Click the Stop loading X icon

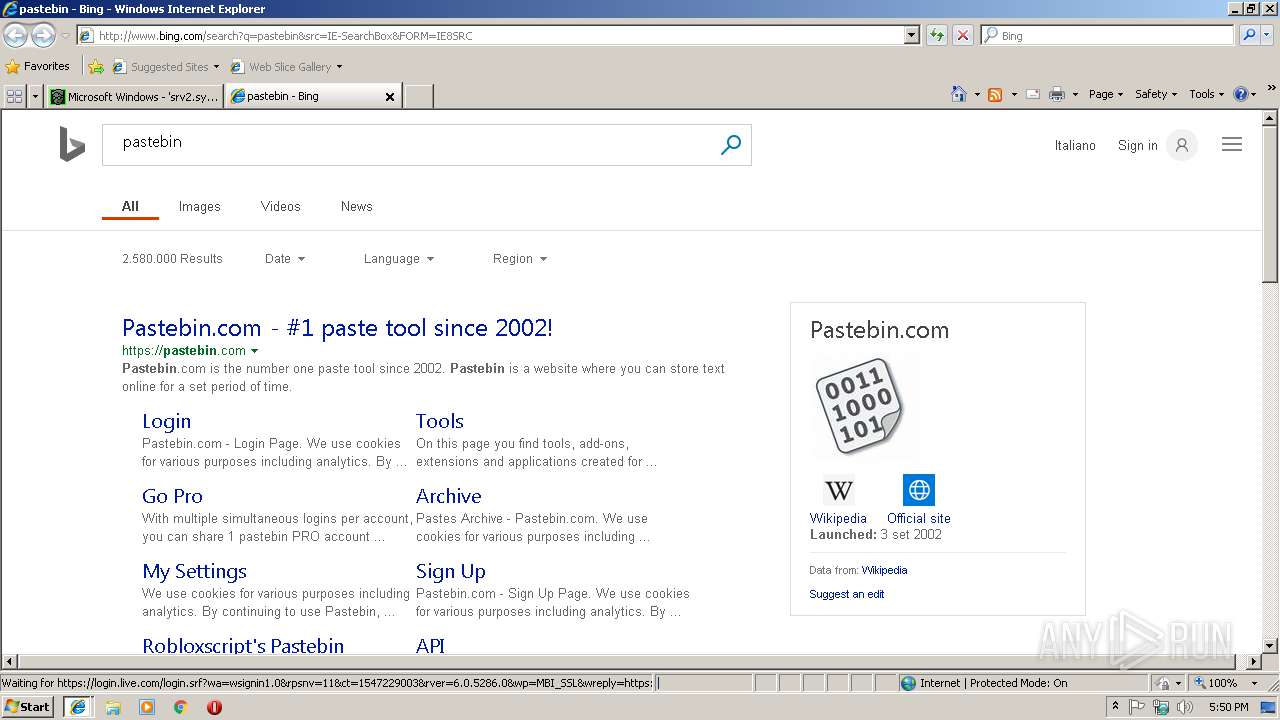point(962,35)
